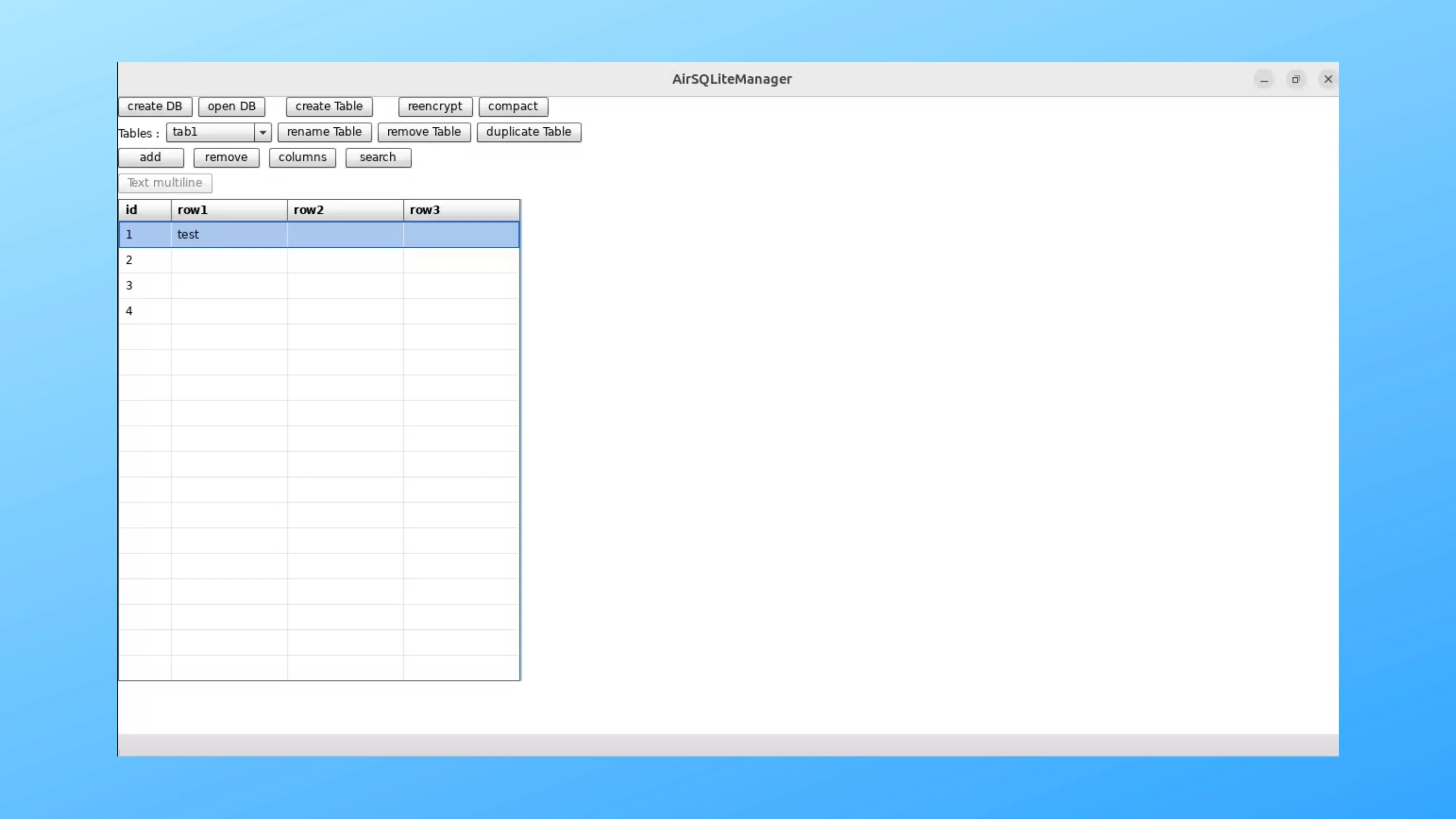This screenshot has height=819, width=1456.
Task: Click the search button
Action: point(378,157)
